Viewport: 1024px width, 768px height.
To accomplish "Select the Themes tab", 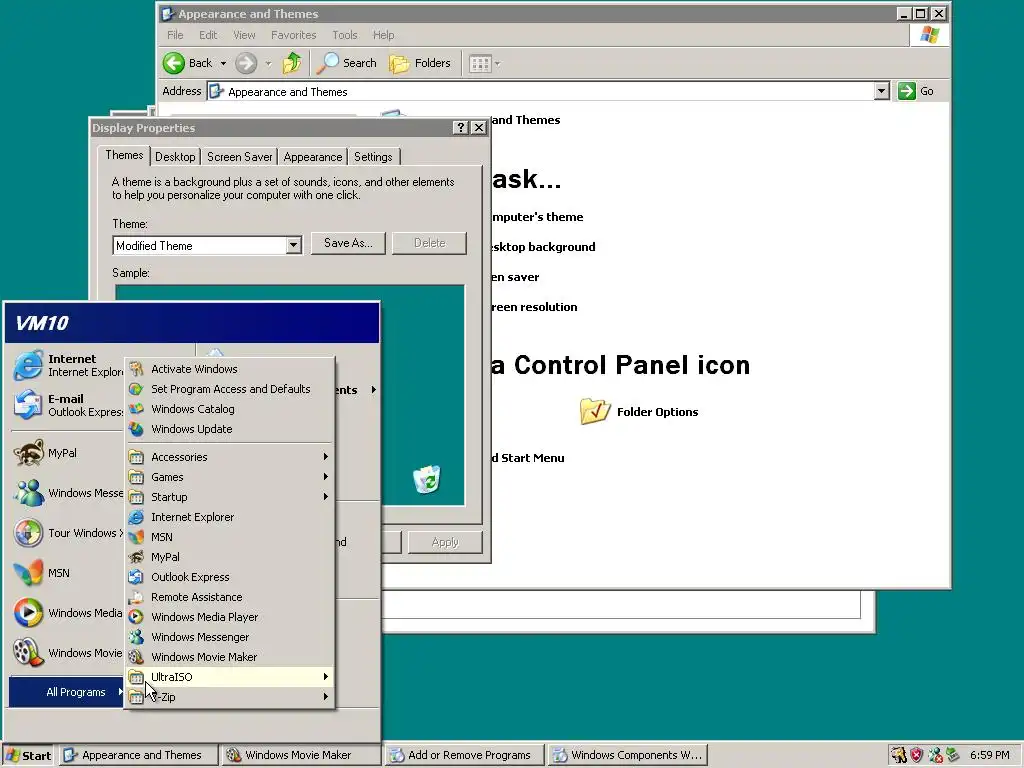I will [x=124, y=155].
